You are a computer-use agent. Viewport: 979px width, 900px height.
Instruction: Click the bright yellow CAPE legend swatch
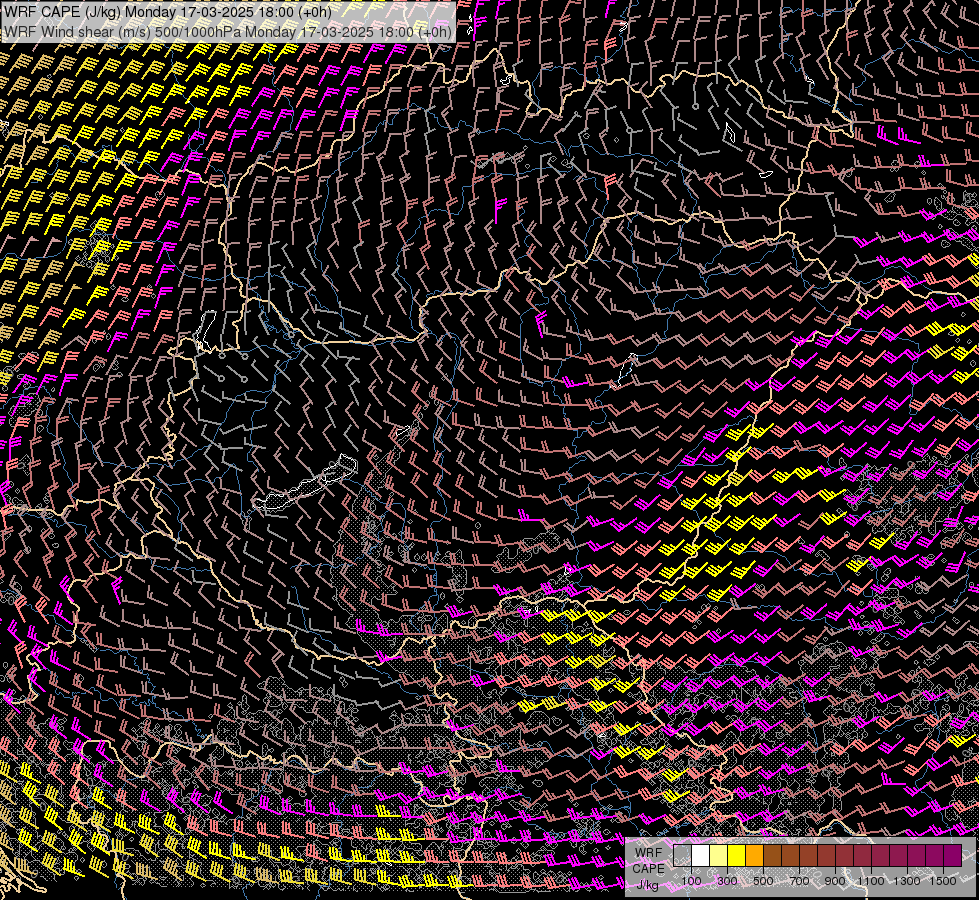pos(737,855)
